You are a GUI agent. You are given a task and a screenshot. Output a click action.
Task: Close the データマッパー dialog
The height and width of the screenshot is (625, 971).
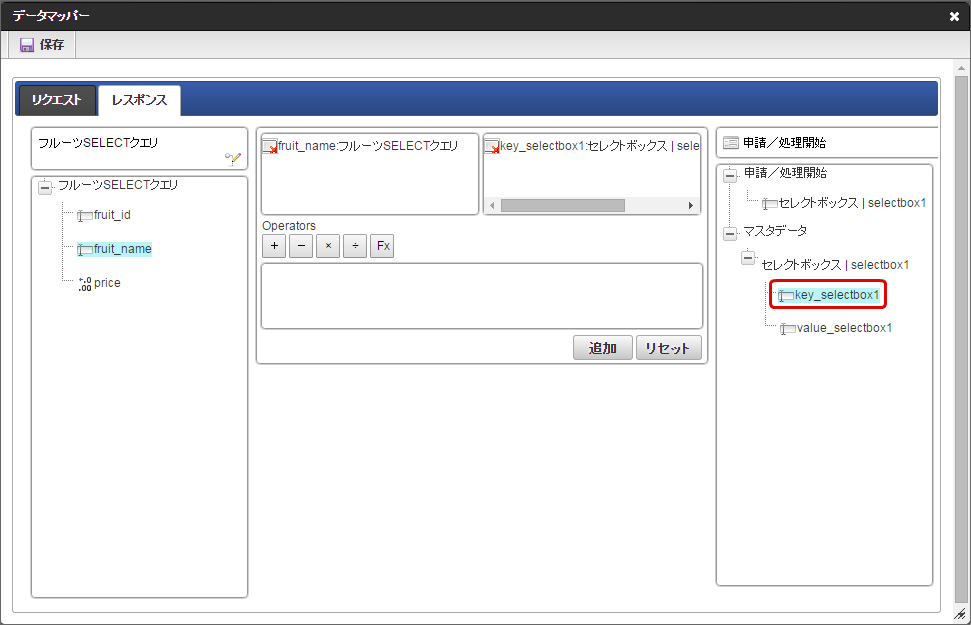tap(954, 17)
